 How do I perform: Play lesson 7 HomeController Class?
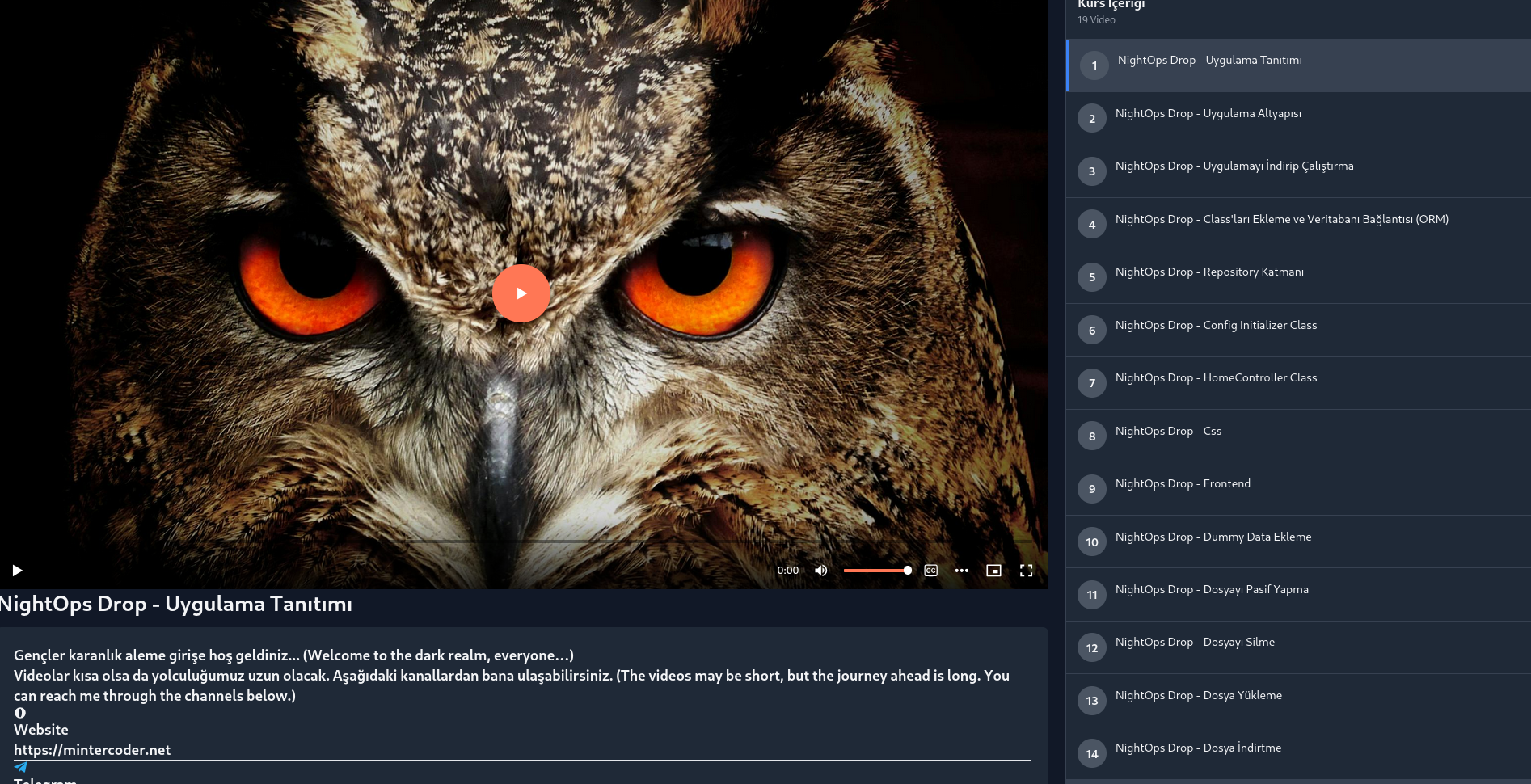[1298, 383]
